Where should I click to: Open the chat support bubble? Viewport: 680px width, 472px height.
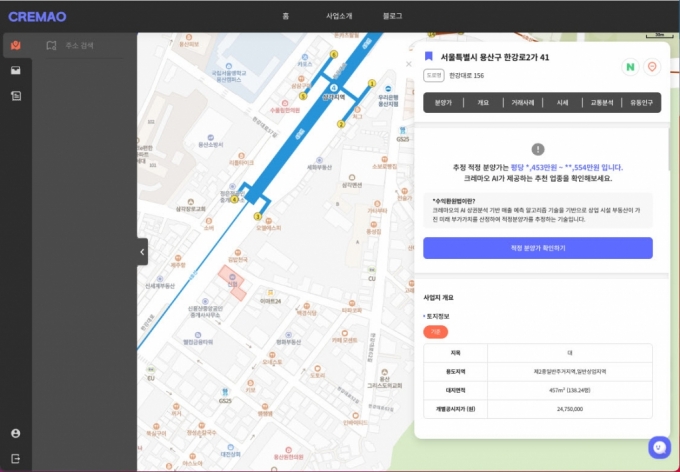(x=659, y=447)
